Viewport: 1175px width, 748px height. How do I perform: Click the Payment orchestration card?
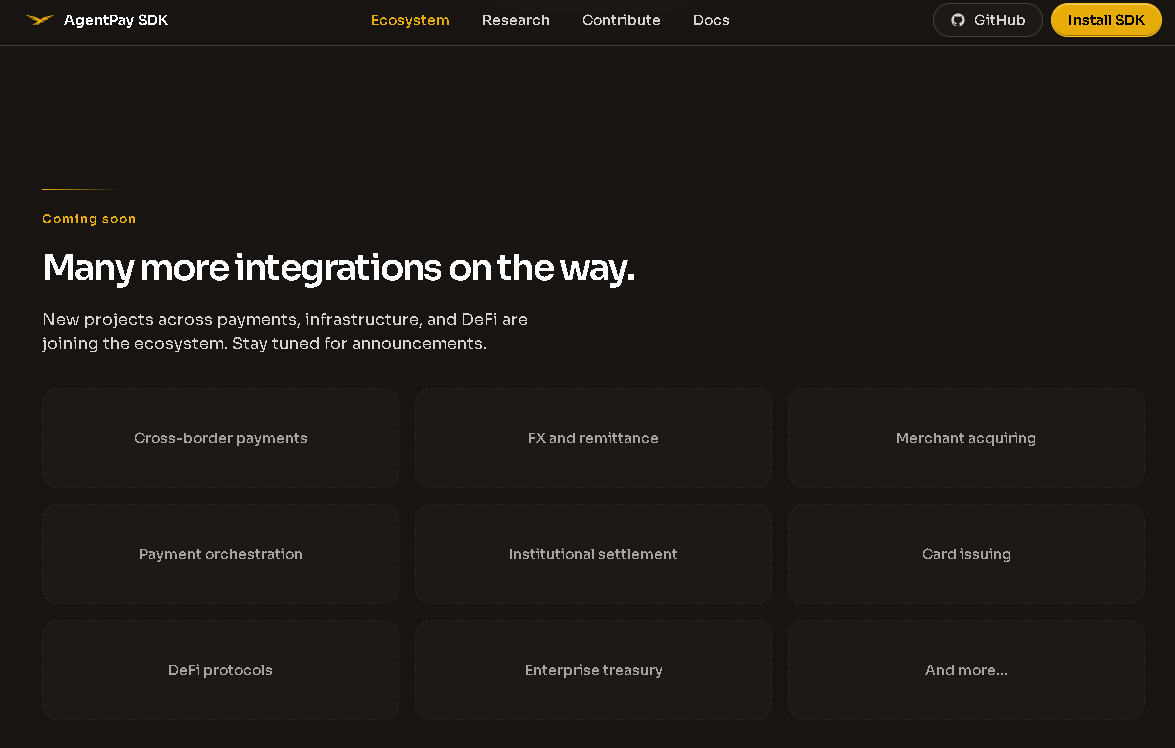[220, 554]
